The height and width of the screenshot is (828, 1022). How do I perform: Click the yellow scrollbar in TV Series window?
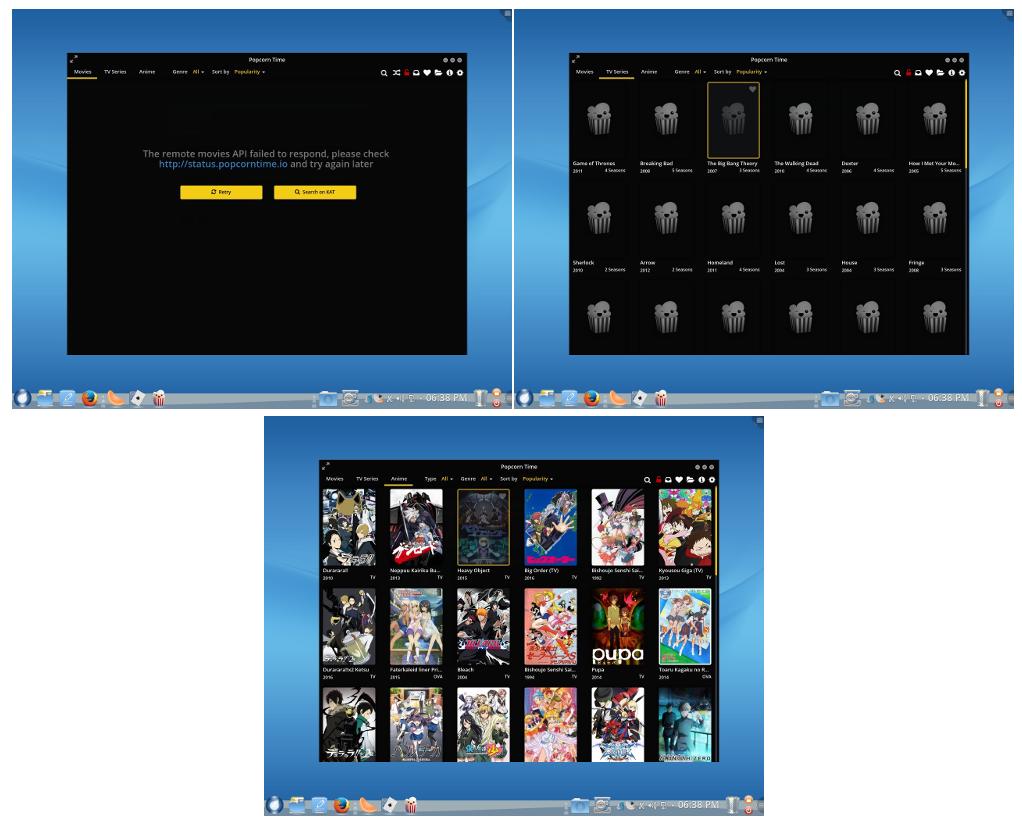(x=966, y=124)
